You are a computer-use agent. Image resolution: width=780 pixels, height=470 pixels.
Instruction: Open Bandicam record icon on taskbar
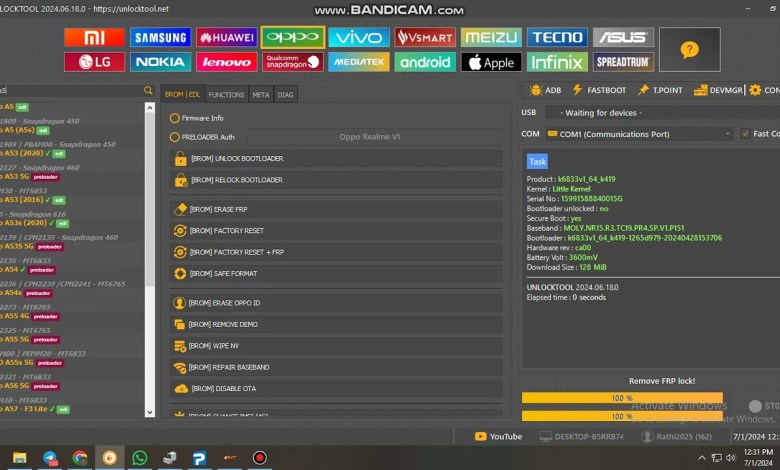(260, 458)
